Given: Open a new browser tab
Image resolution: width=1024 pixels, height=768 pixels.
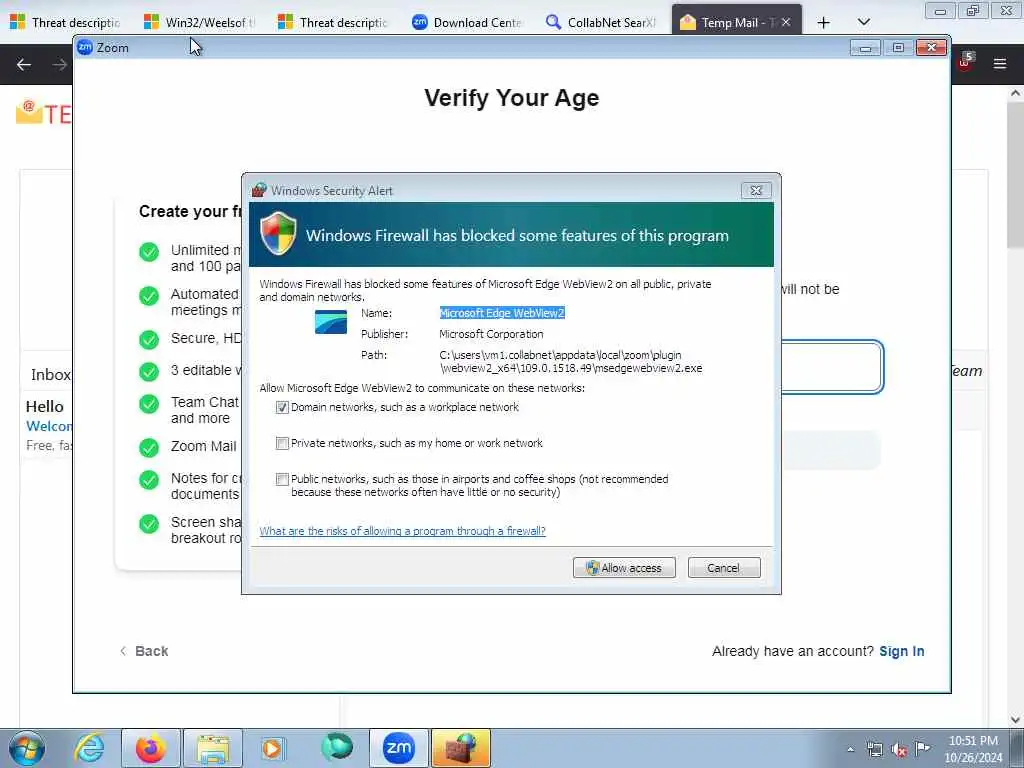Looking at the screenshot, I should (824, 23).
